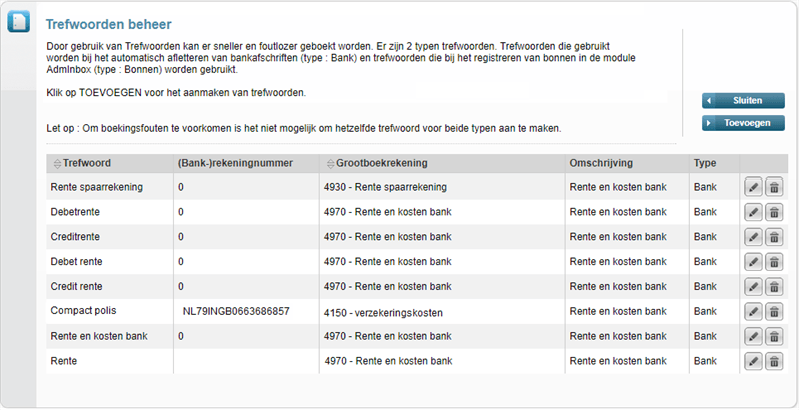Delete the Debet rente keyword
The height and width of the screenshot is (410, 799).
[774, 262]
